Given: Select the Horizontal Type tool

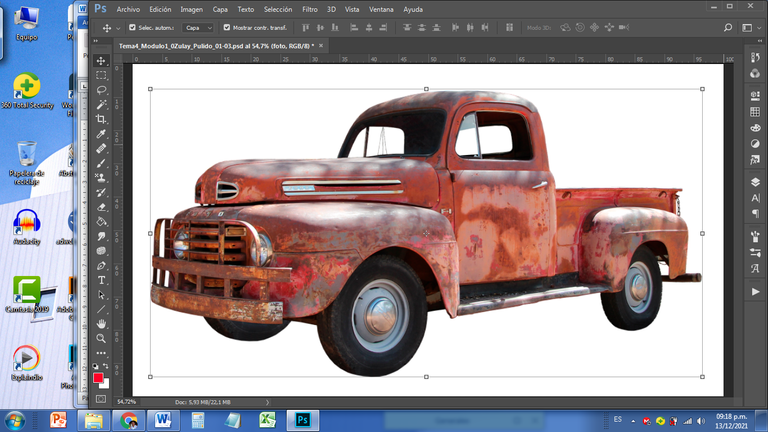Looking at the screenshot, I should click(102, 281).
